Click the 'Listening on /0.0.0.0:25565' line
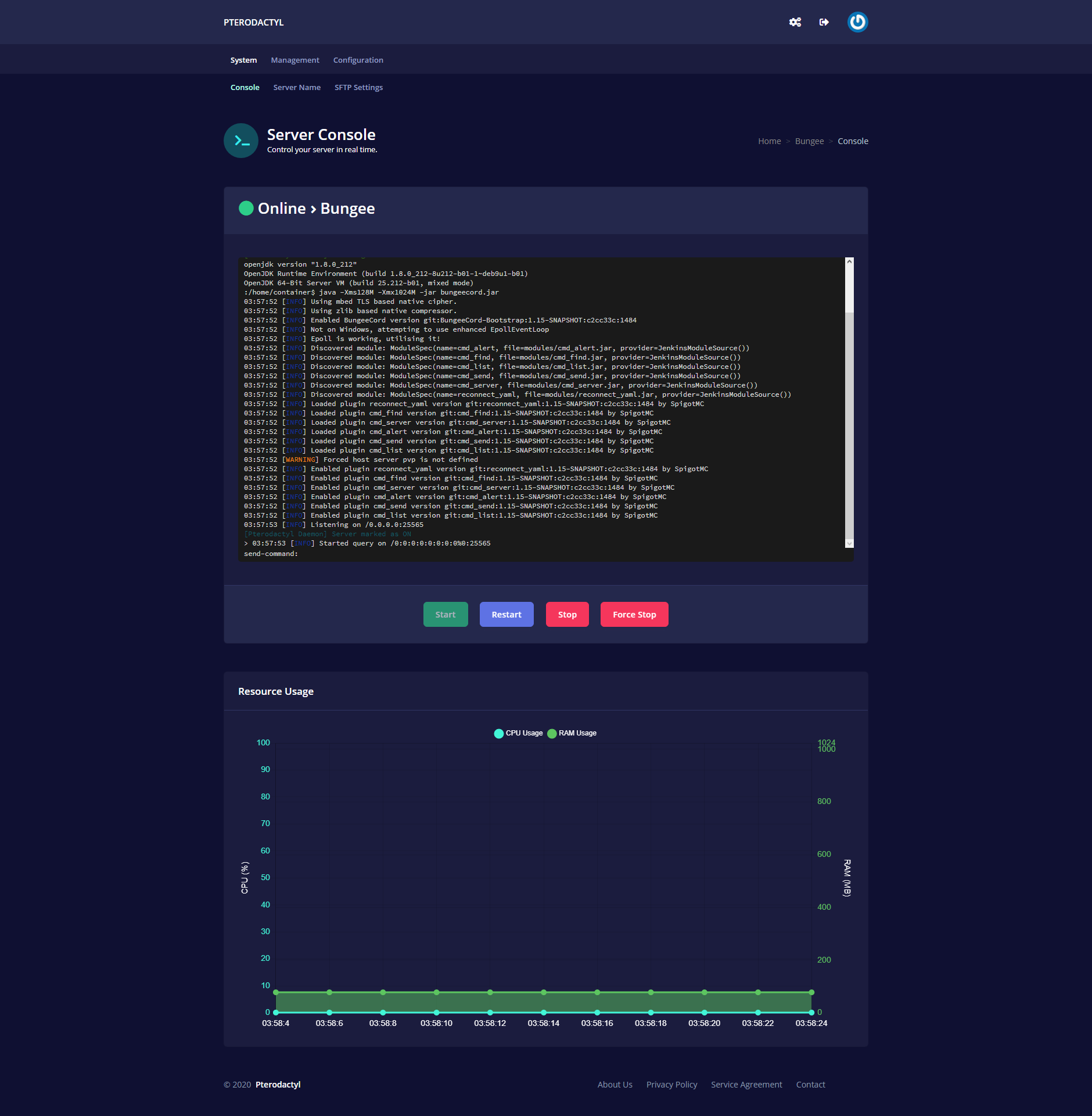 (333, 525)
